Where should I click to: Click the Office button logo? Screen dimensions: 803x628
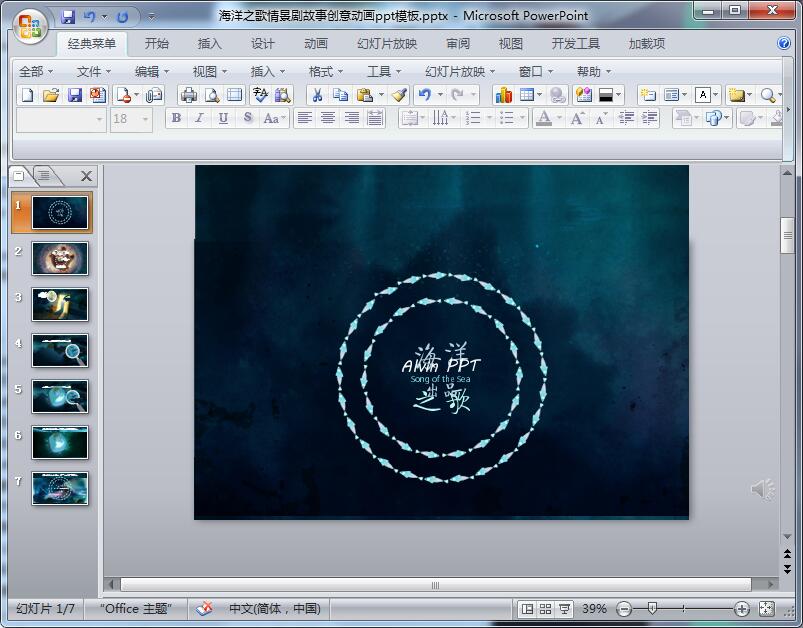[30, 25]
